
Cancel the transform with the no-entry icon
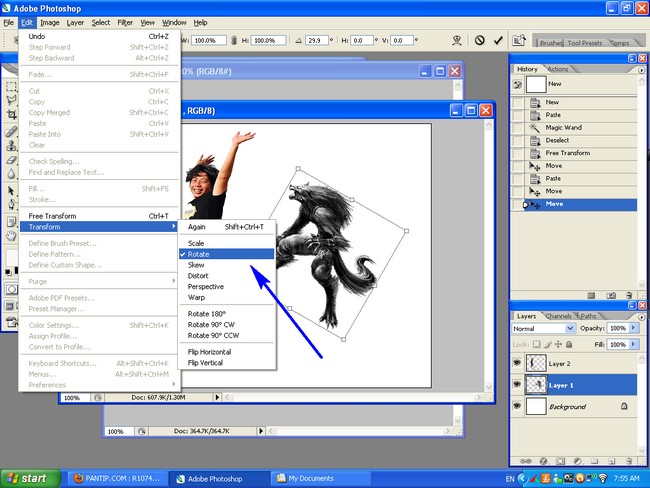479,40
